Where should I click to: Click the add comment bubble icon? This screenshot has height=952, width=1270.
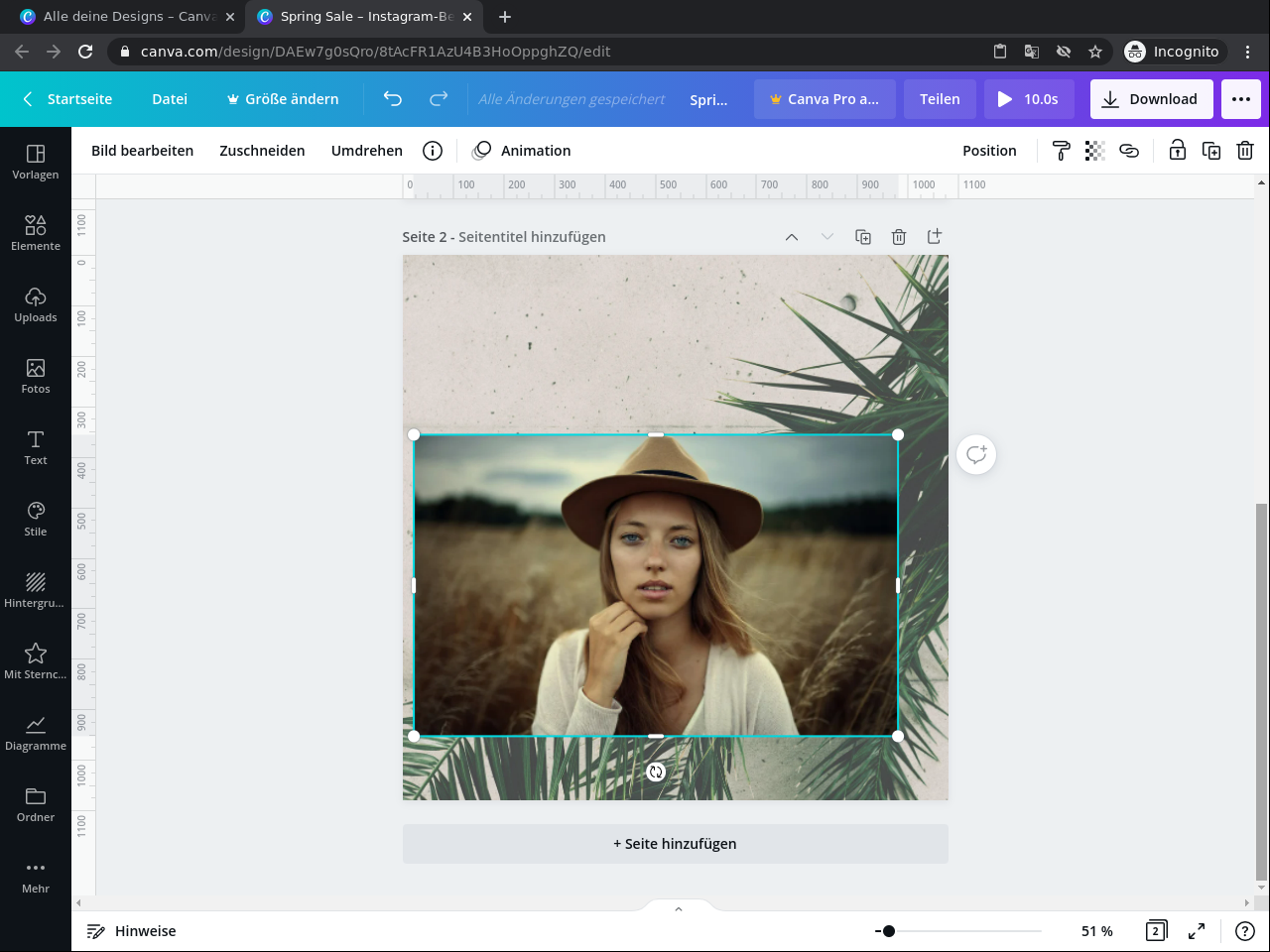[x=976, y=455]
